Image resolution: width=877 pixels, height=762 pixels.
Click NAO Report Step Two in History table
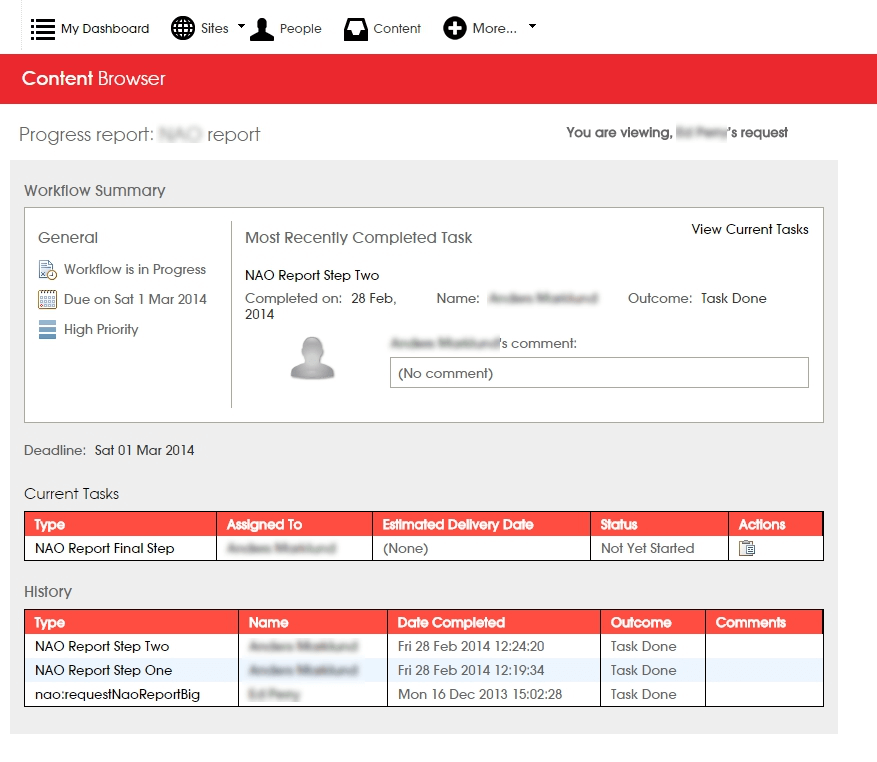click(102, 646)
